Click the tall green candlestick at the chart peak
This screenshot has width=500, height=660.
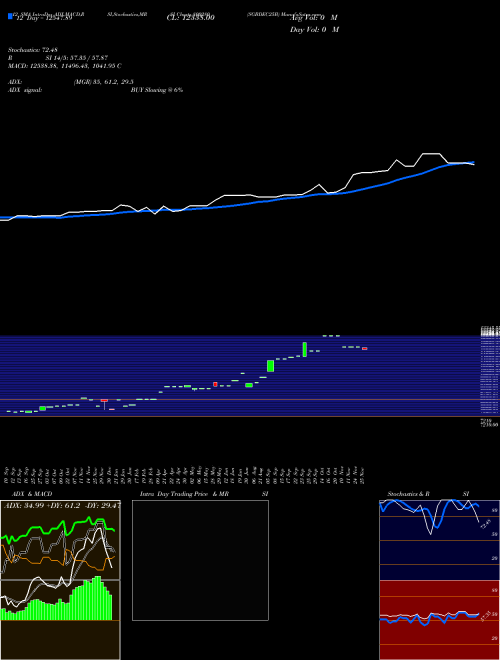305,349
